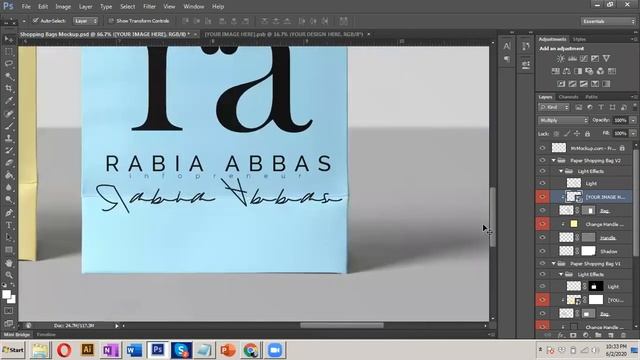Click the horizontal canvas scrollbar
This screenshot has height=360, width=640.
pos(342,325)
